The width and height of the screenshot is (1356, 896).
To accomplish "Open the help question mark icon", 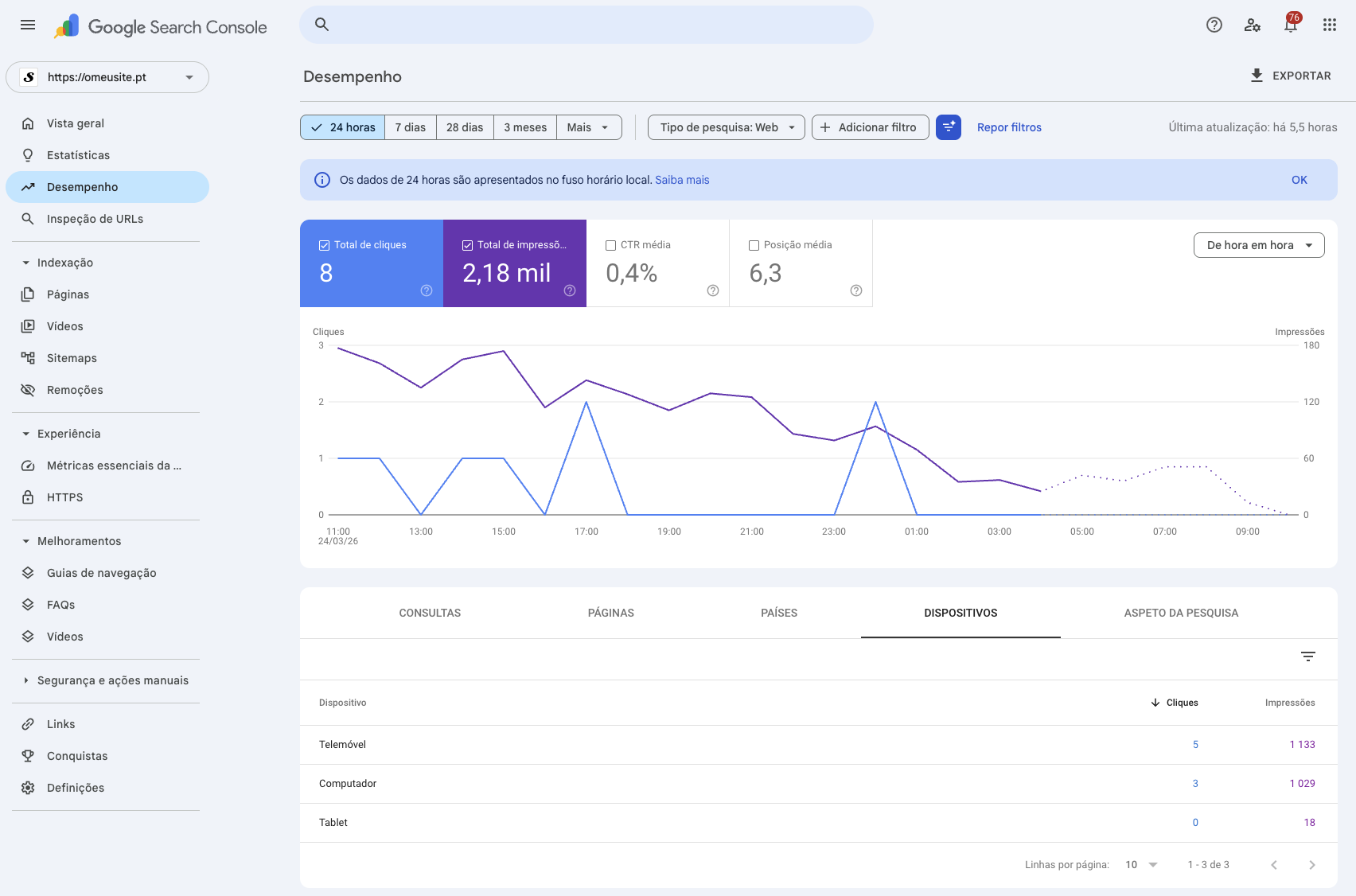I will point(1214,25).
